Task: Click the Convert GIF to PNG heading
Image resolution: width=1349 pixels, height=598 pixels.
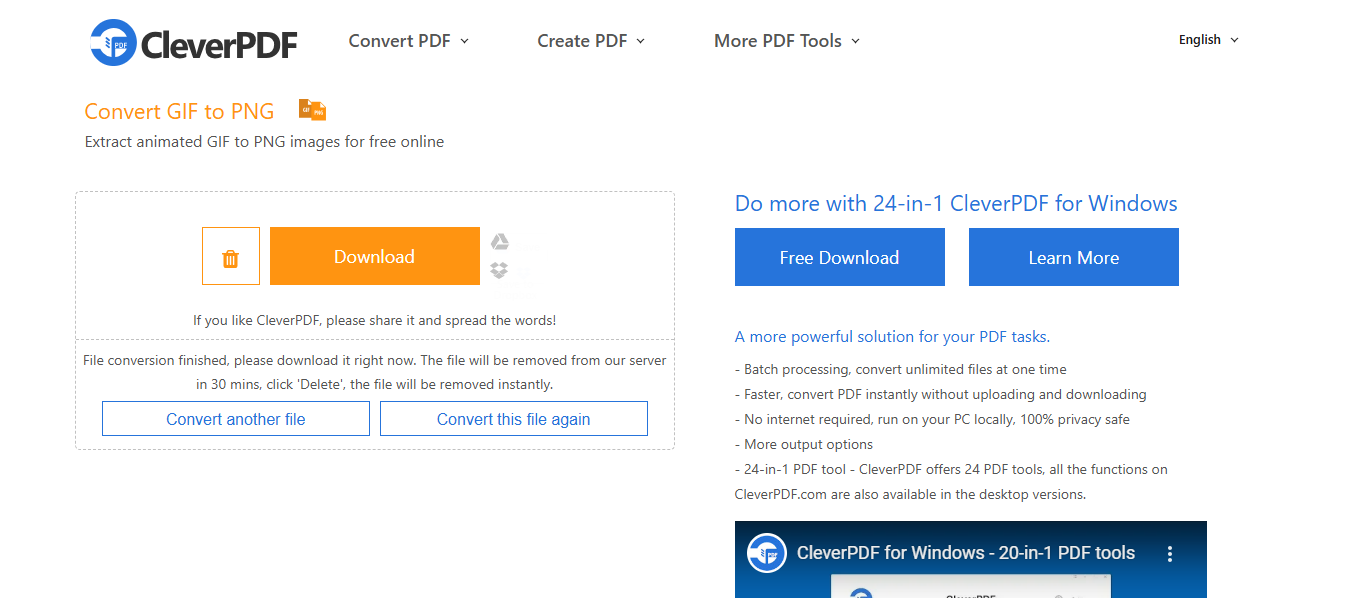Action: [179, 111]
